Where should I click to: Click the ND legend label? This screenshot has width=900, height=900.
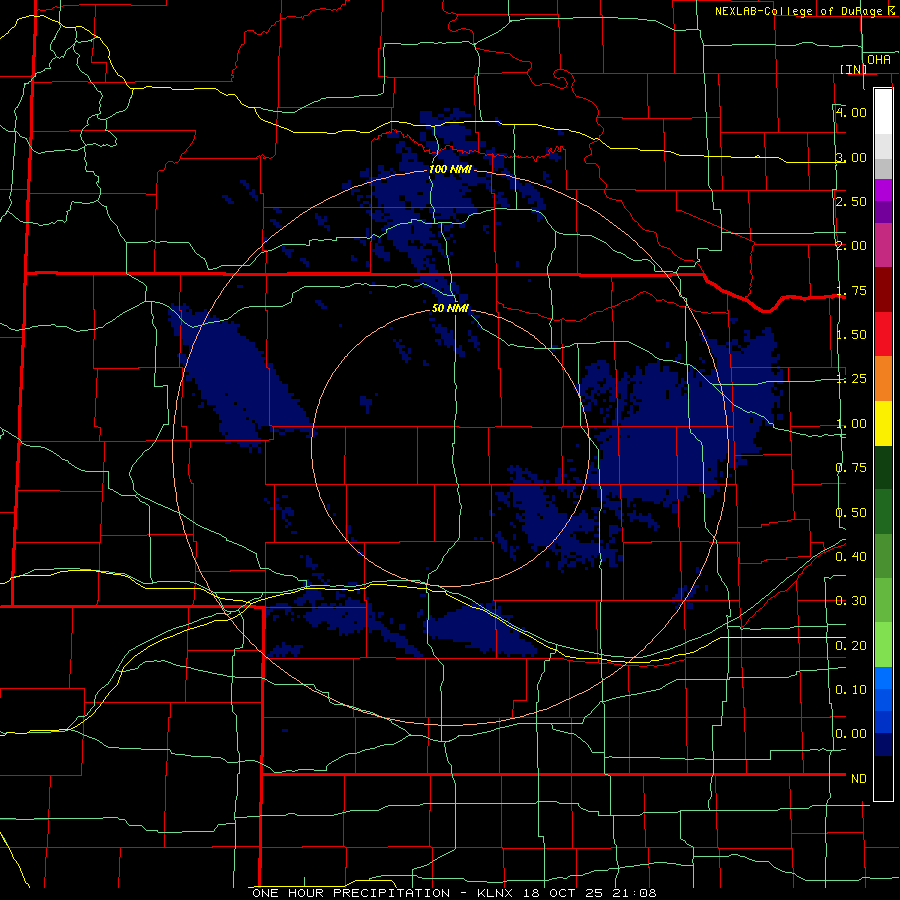859,779
